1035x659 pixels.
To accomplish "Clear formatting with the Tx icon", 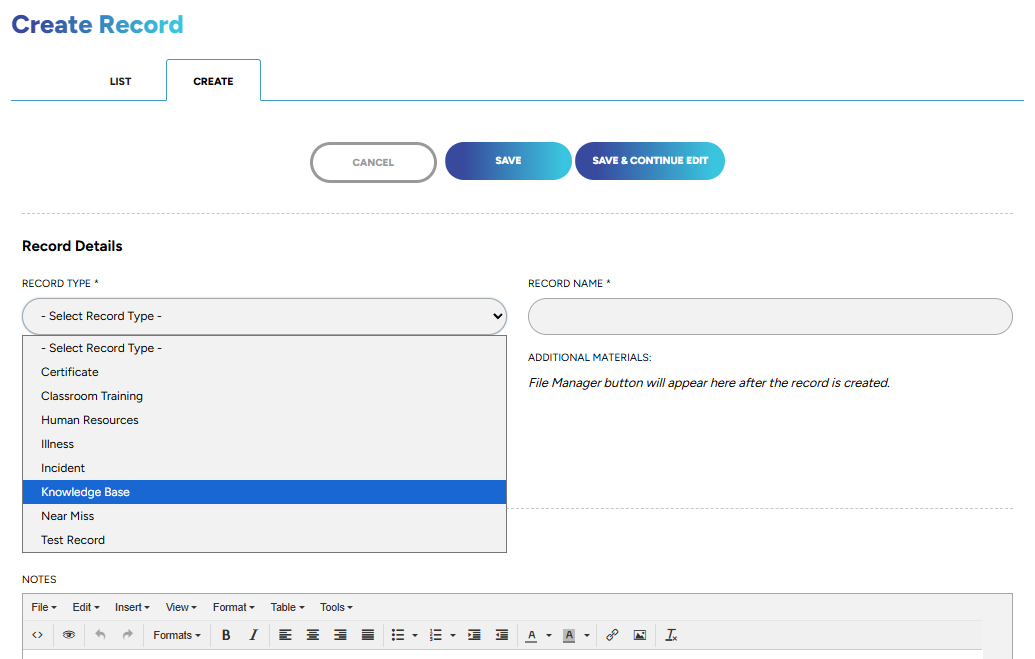I will click(671, 635).
